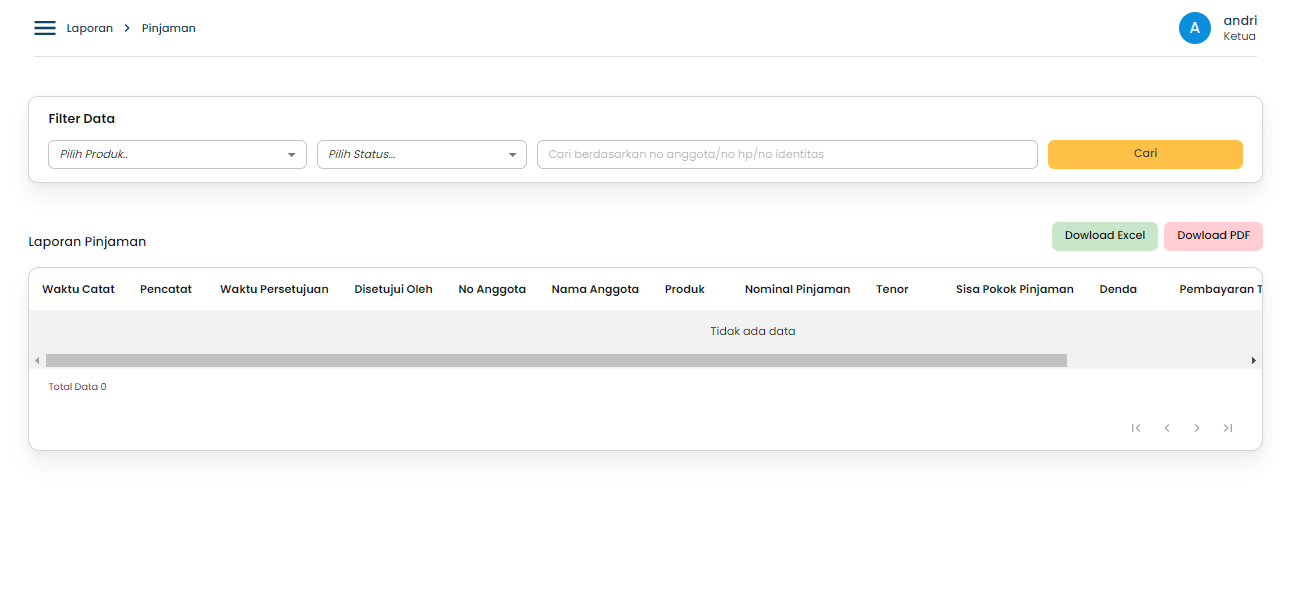The width and height of the screenshot is (1303, 599).
Task: Jump to the last page of results
Action: click(1227, 427)
